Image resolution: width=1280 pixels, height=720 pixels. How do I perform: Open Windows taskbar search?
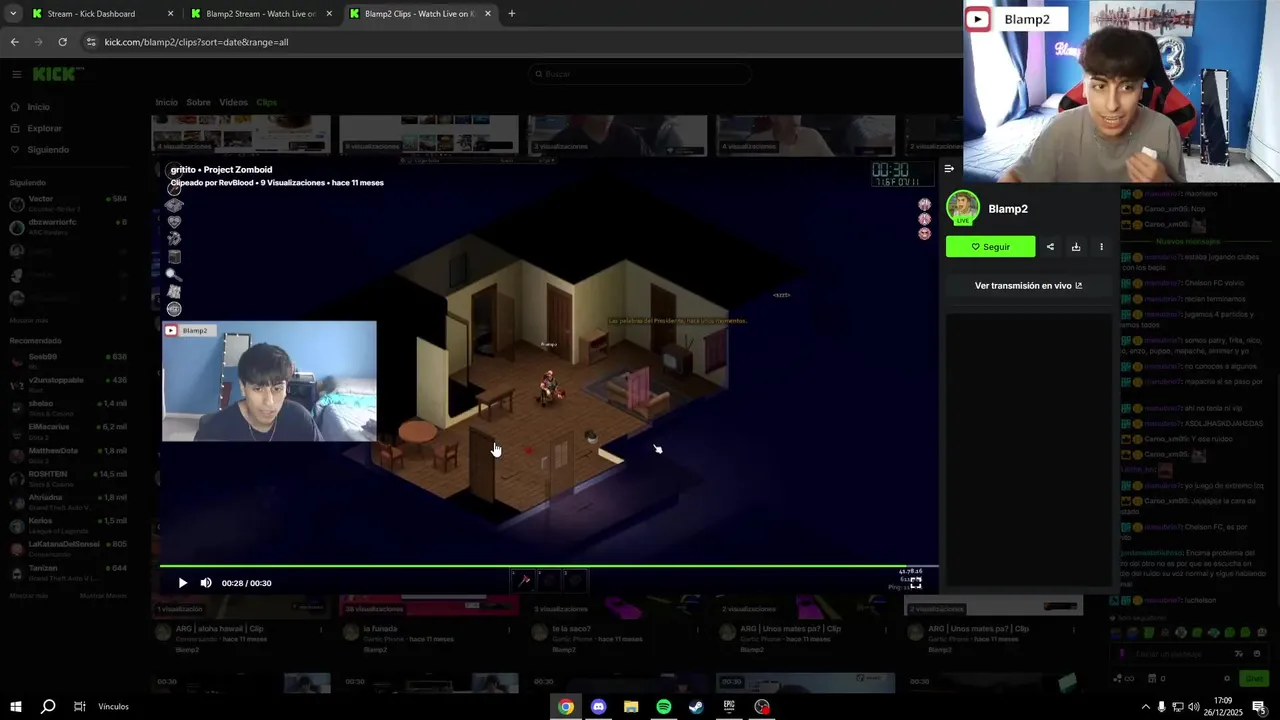(47, 707)
